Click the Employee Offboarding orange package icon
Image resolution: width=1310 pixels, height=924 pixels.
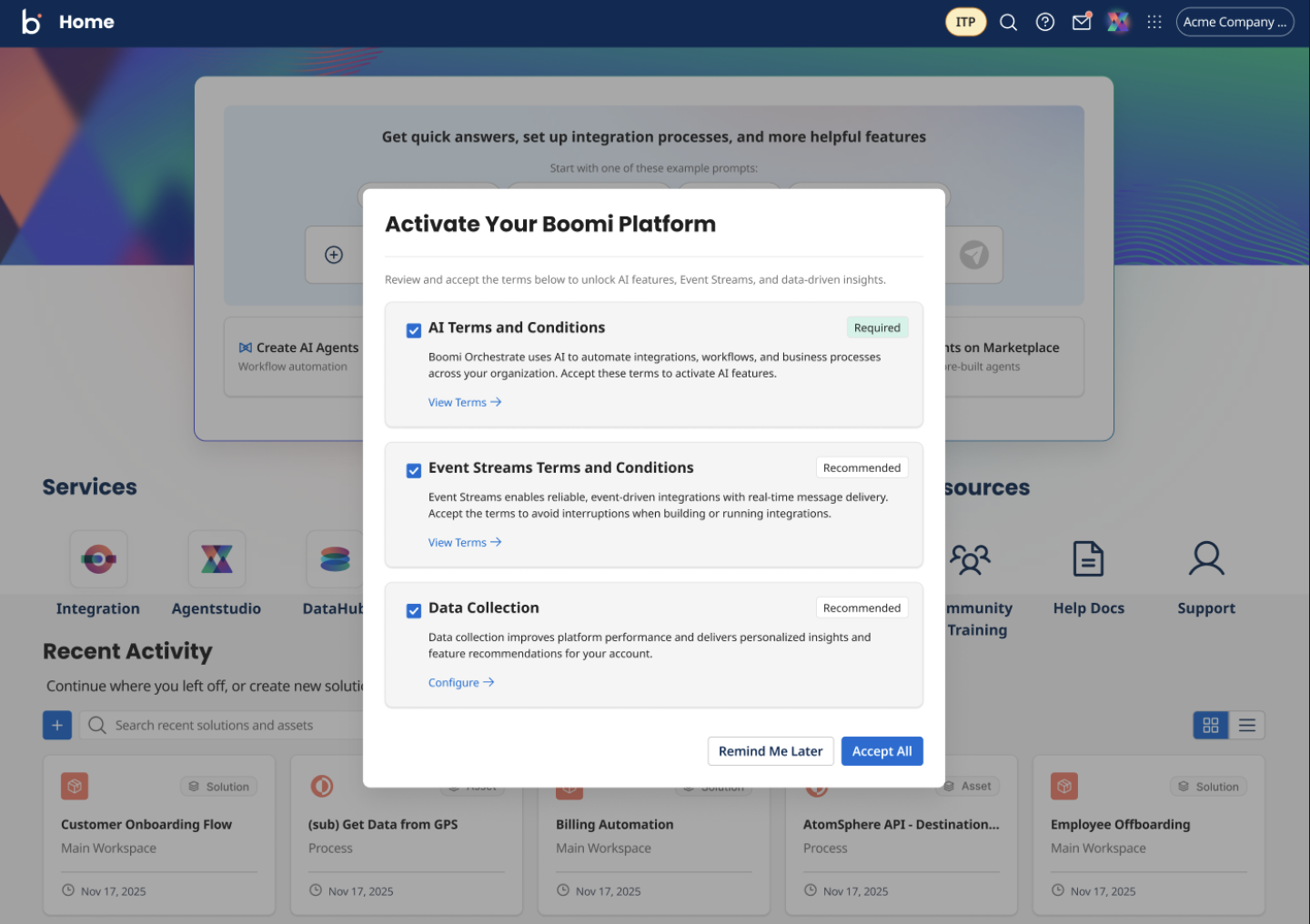pyautogui.click(x=1064, y=786)
